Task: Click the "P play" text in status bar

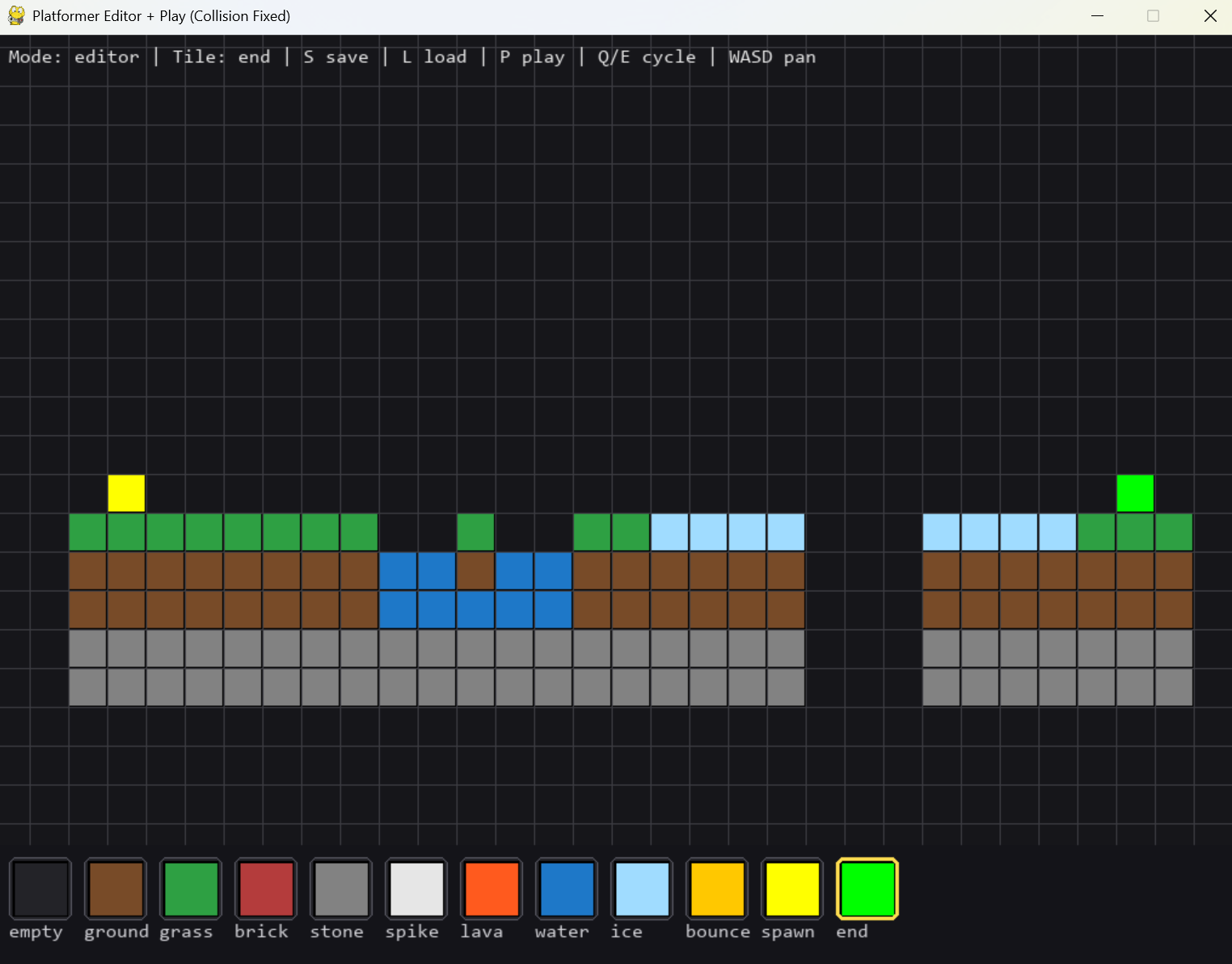Action: click(x=532, y=57)
